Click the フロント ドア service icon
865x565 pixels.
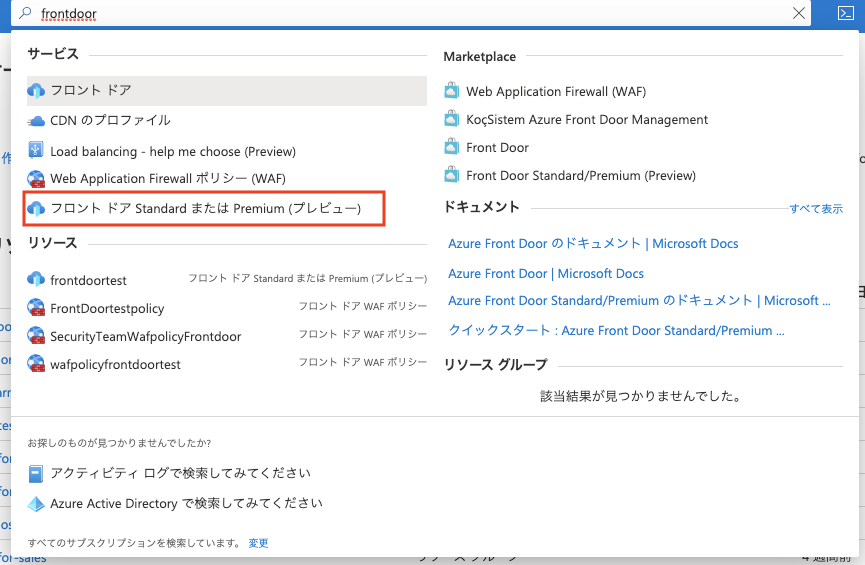point(36,90)
